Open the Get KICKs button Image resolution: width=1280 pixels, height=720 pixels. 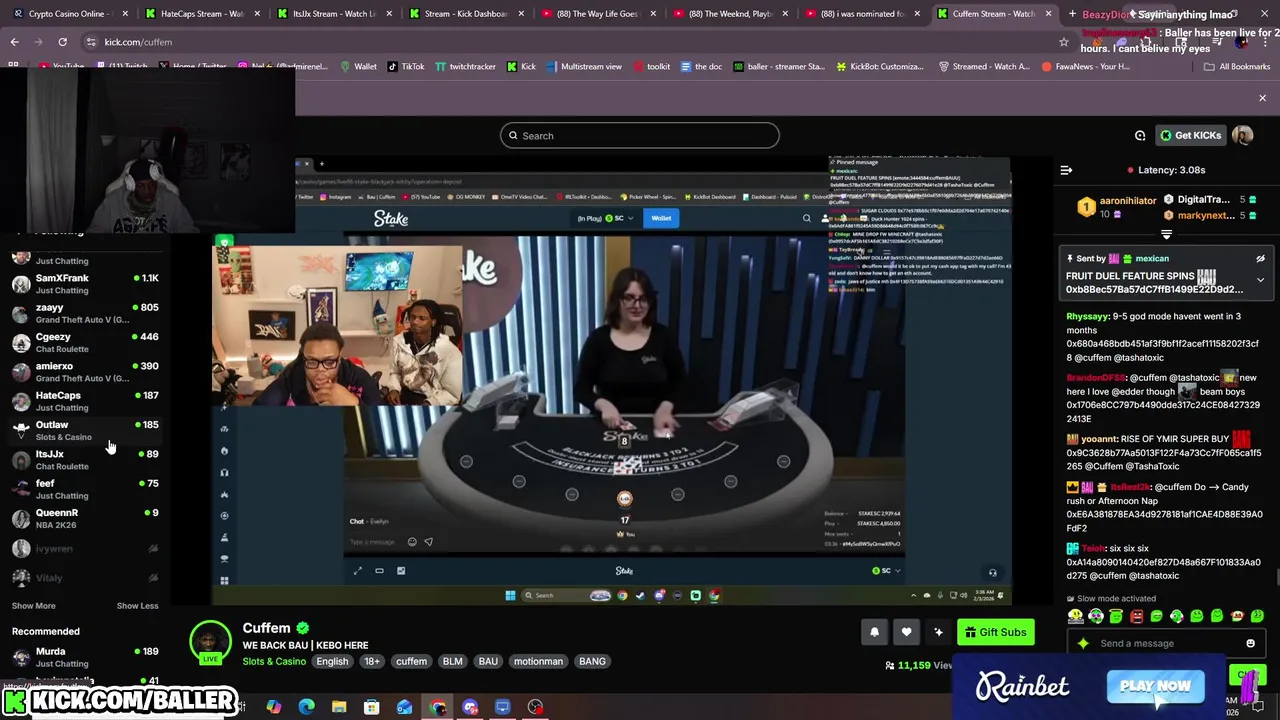click(x=1190, y=135)
